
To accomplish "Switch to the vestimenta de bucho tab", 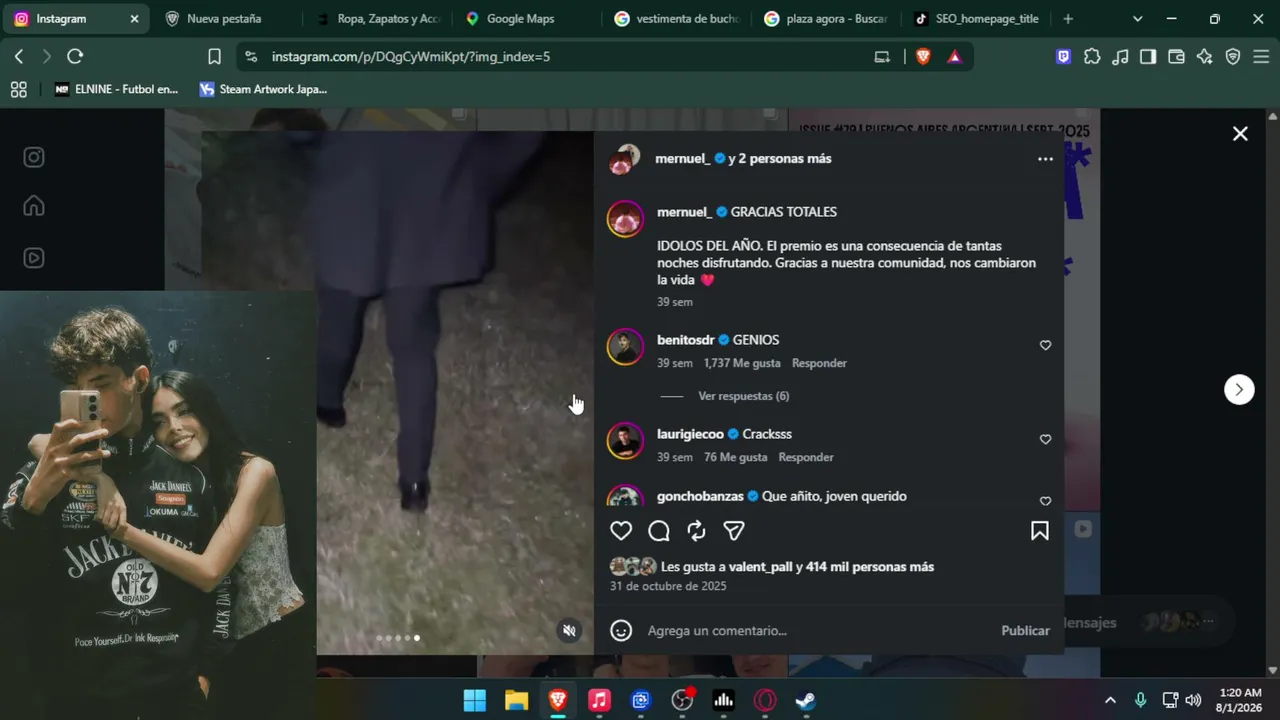I will coord(676,19).
